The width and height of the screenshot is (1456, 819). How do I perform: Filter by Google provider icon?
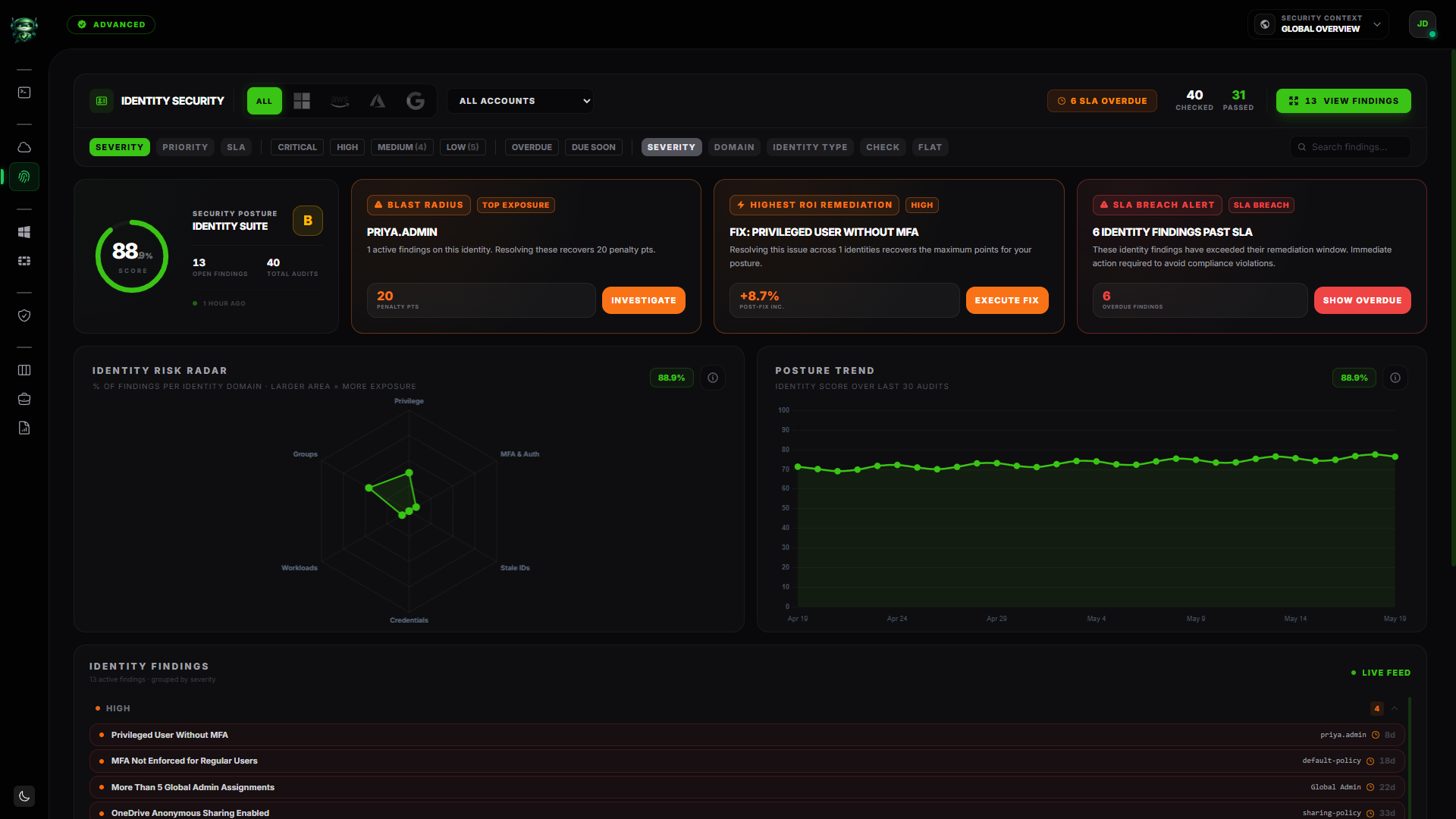tap(416, 101)
